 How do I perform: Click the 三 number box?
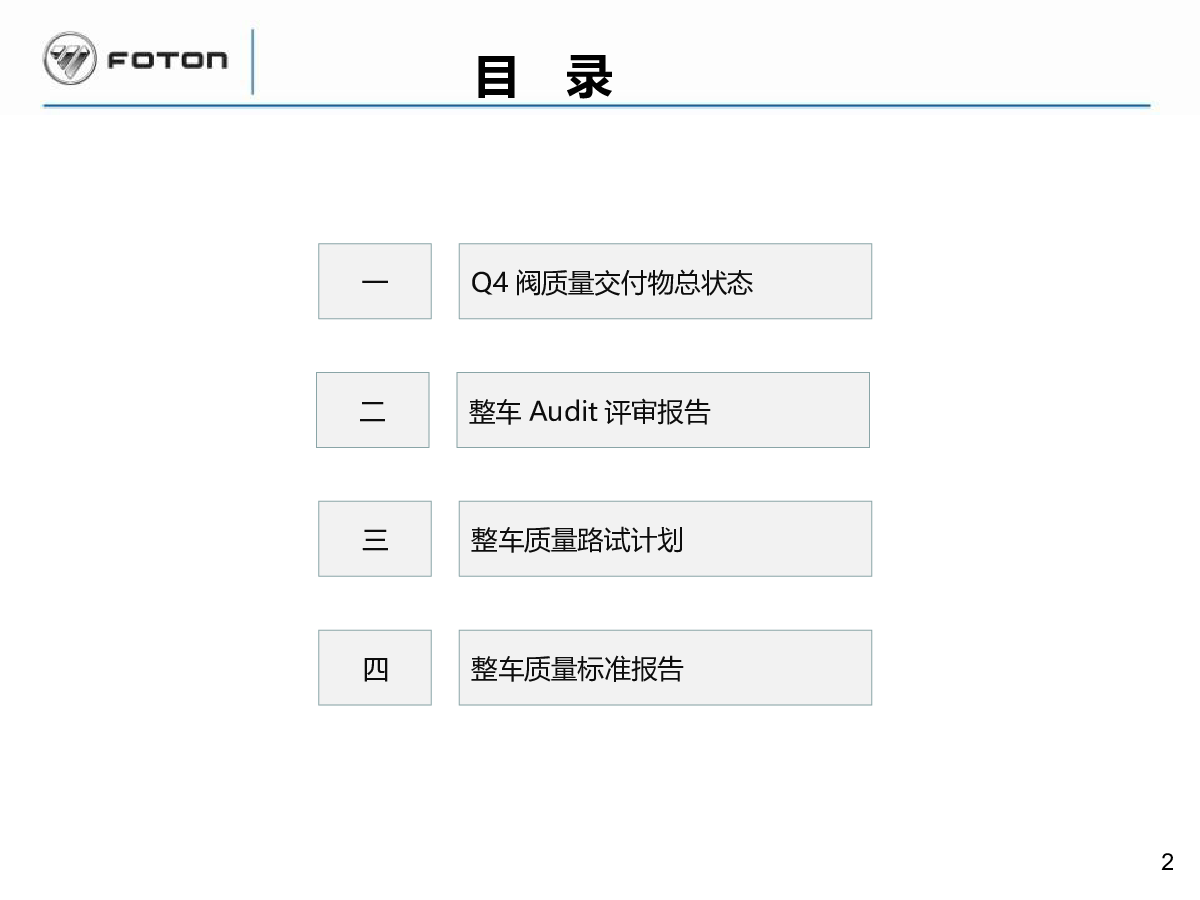(x=375, y=539)
